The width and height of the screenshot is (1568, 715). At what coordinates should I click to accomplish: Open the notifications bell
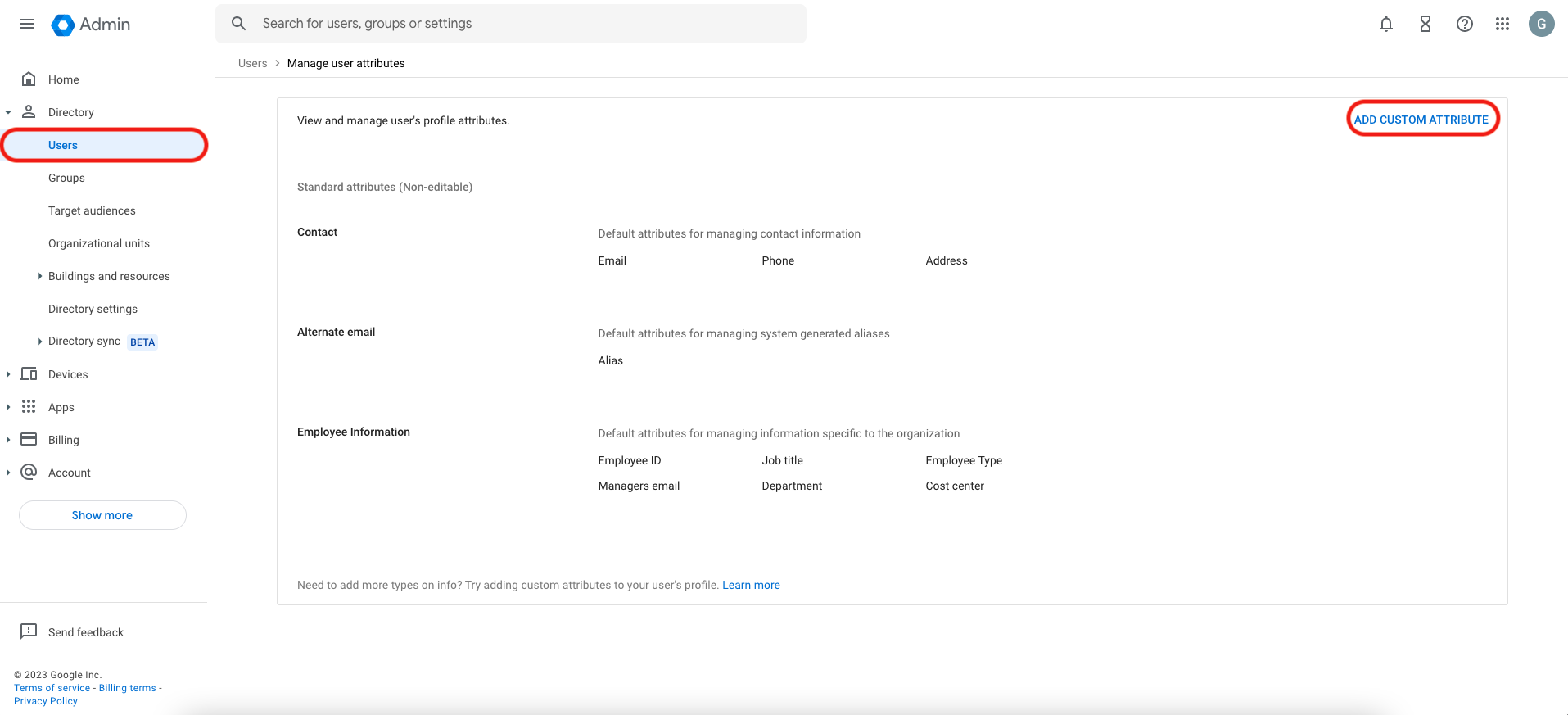(1385, 24)
